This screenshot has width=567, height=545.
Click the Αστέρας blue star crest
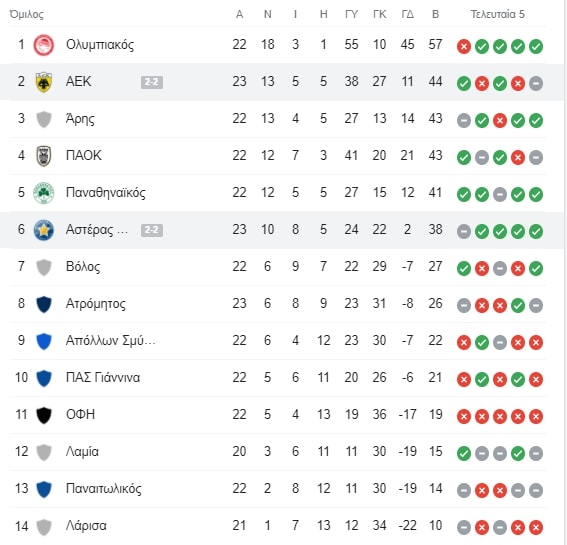[44, 230]
